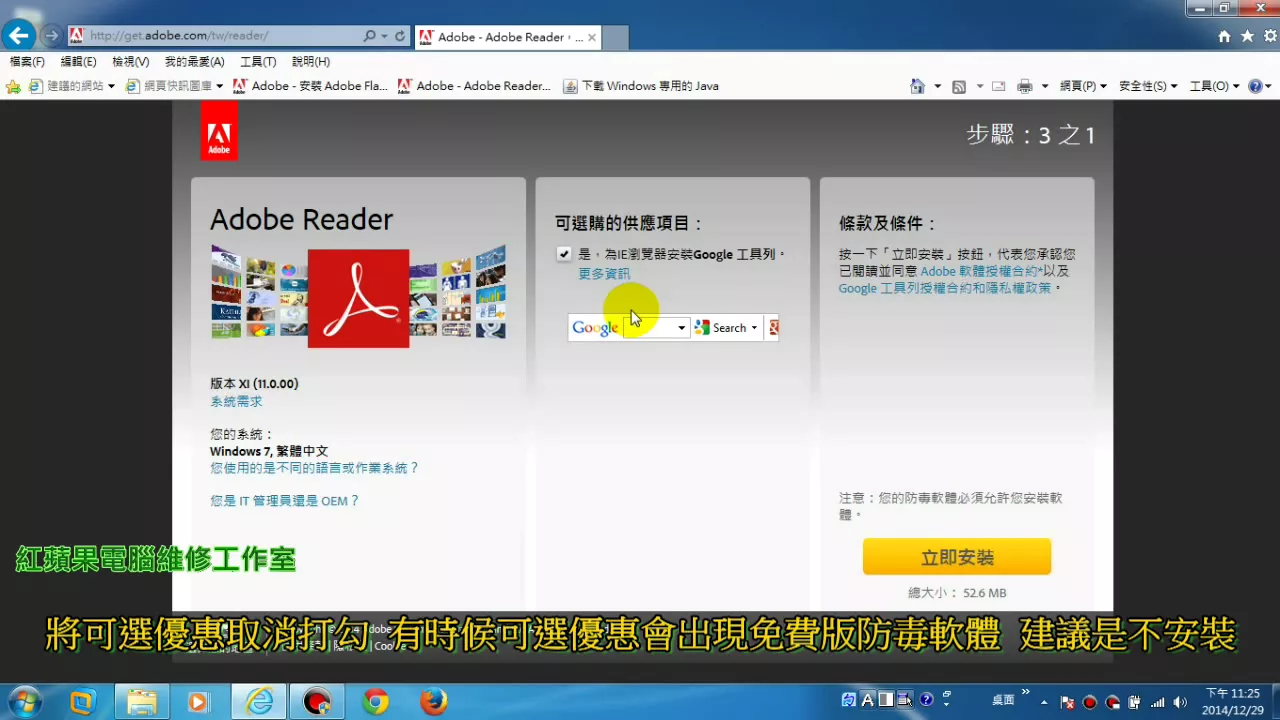
Task: Show hidden tray icons arrow
Action: pyautogui.click(x=1045, y=702)
